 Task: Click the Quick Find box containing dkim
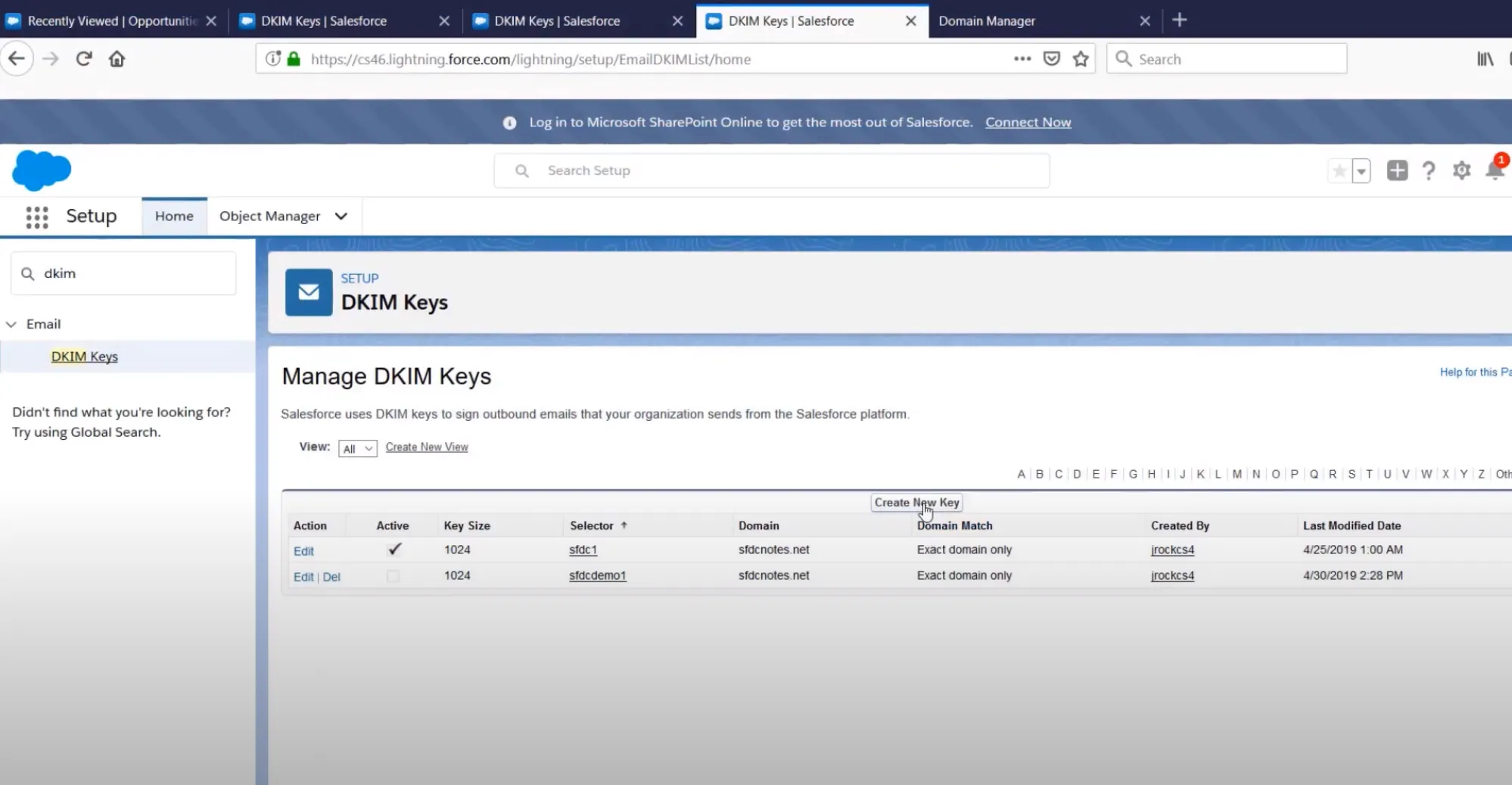point(123,273)
